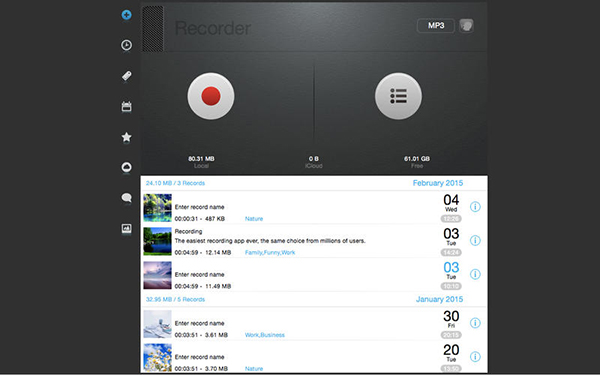The image size is (600, 375).
Task: Click the '00:00:31 - 487 KB' details
Action: 200,219
